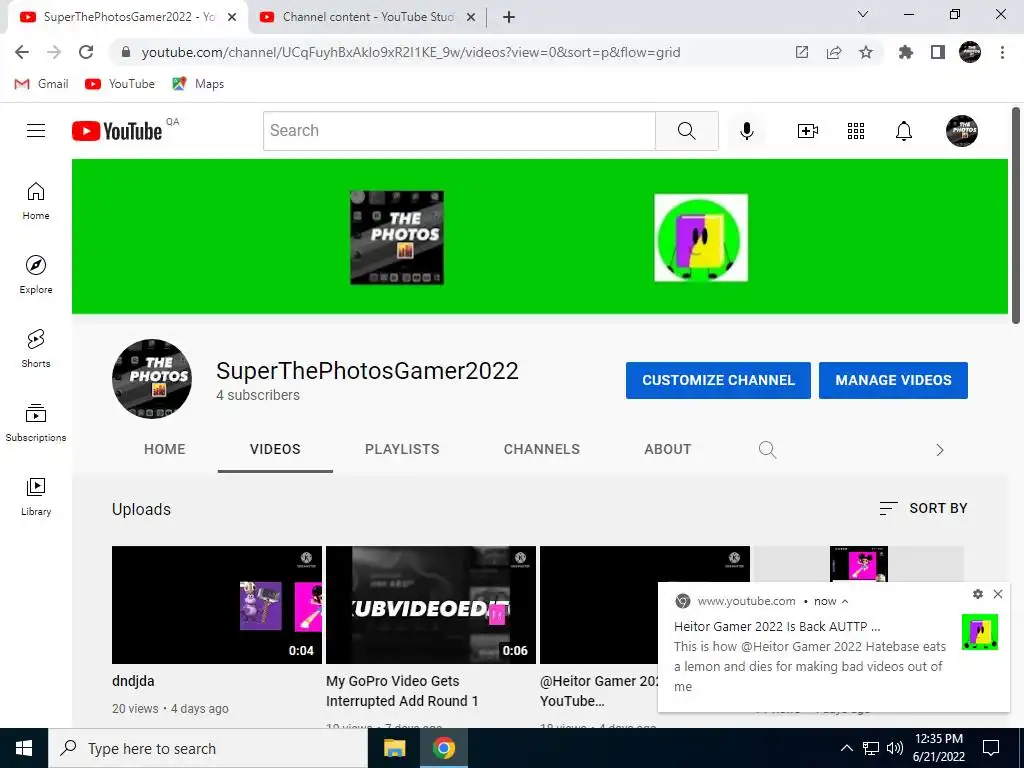The image size is (1024, 768).
Task: Click MANAGE VIDEOS button
Action: click(x=893, y=380)
